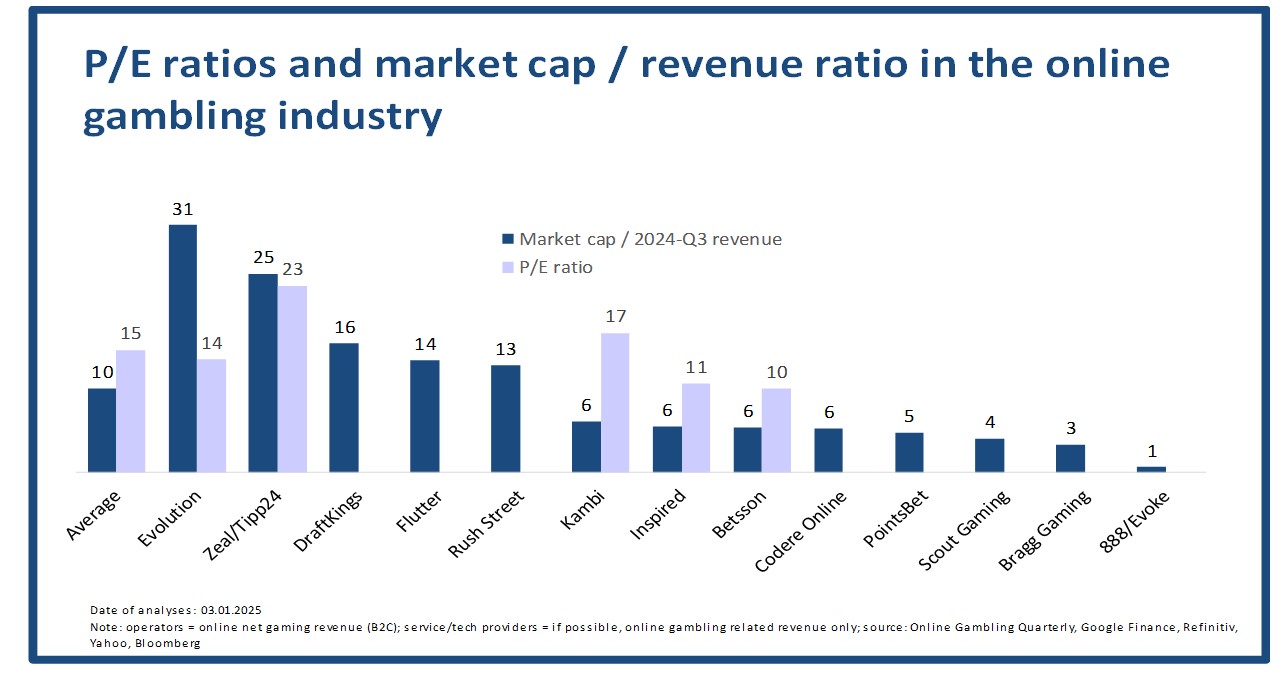This screenshot has height=673, width=1285.
Task: Select the 'Market cap / 2024-Q3 revenue' legend label
Action: [x=650, y=240]
